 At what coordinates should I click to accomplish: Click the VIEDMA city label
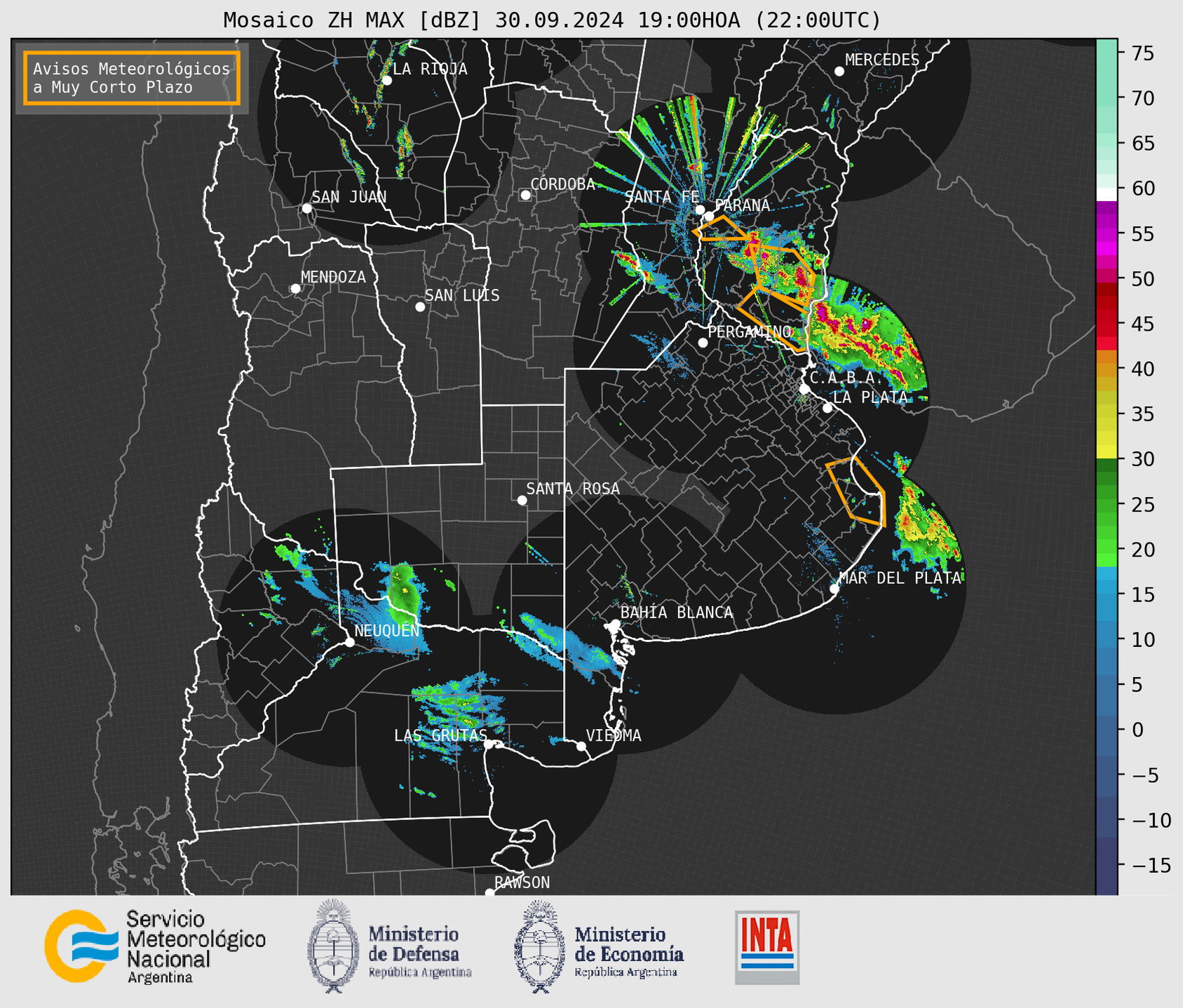(614, 735)
